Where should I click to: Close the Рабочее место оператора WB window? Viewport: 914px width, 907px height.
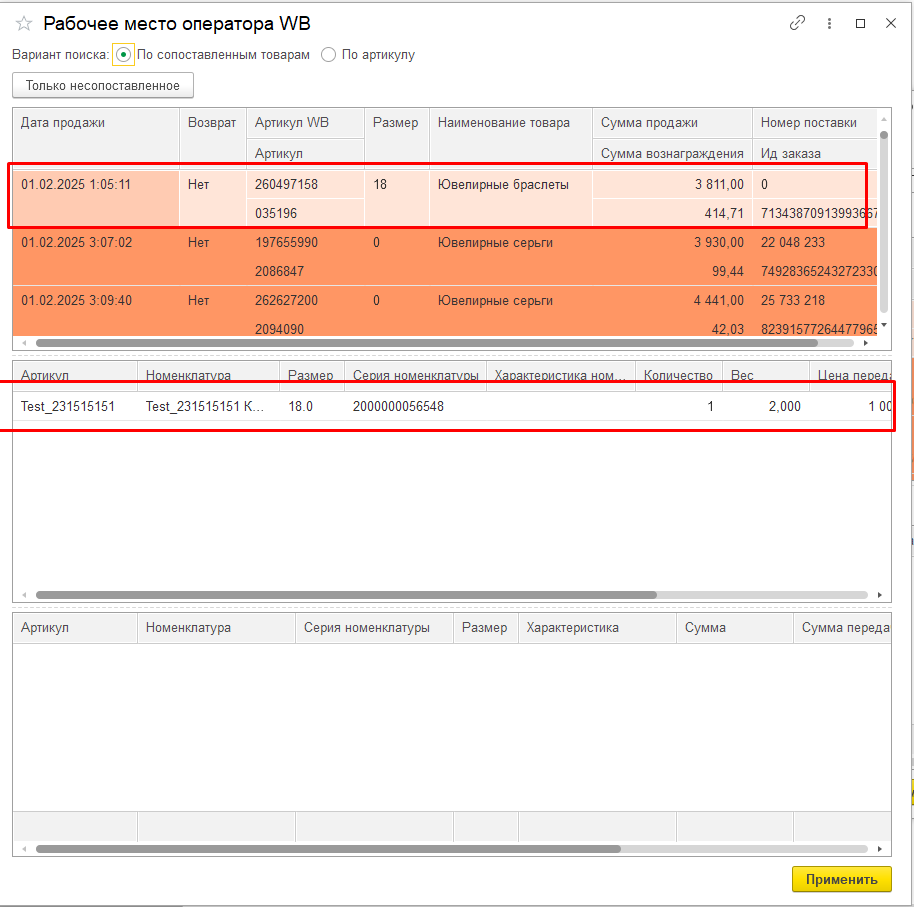point(891,23)
